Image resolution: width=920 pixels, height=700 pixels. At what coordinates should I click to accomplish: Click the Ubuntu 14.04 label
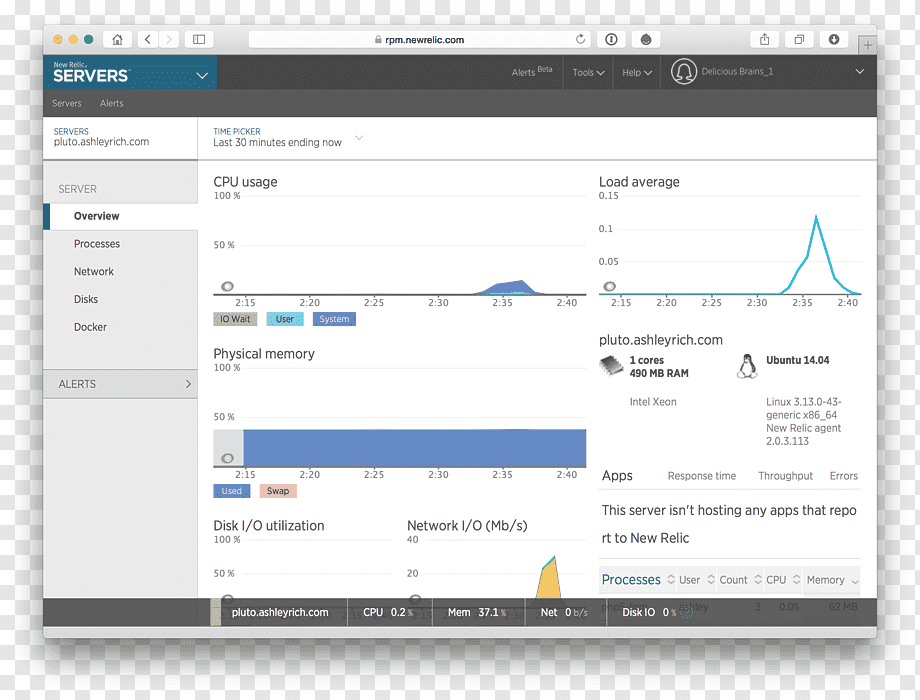click(797, 360)
